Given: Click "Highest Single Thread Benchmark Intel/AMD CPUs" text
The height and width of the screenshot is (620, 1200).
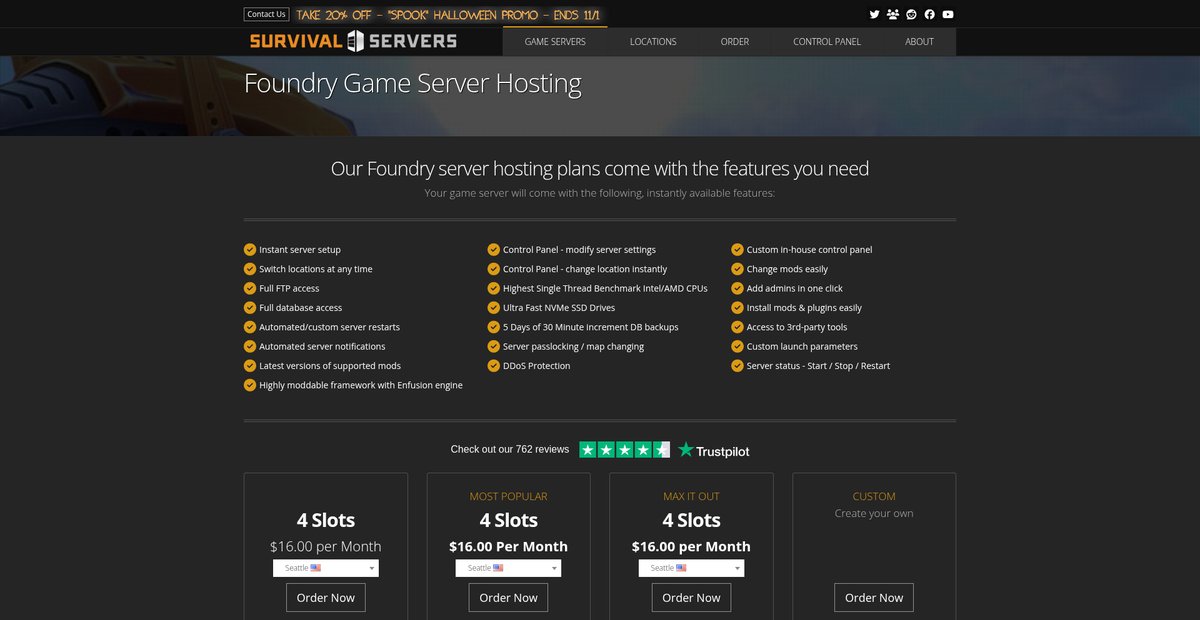Looking at the screenshot, I should click(x=605, y=288).
